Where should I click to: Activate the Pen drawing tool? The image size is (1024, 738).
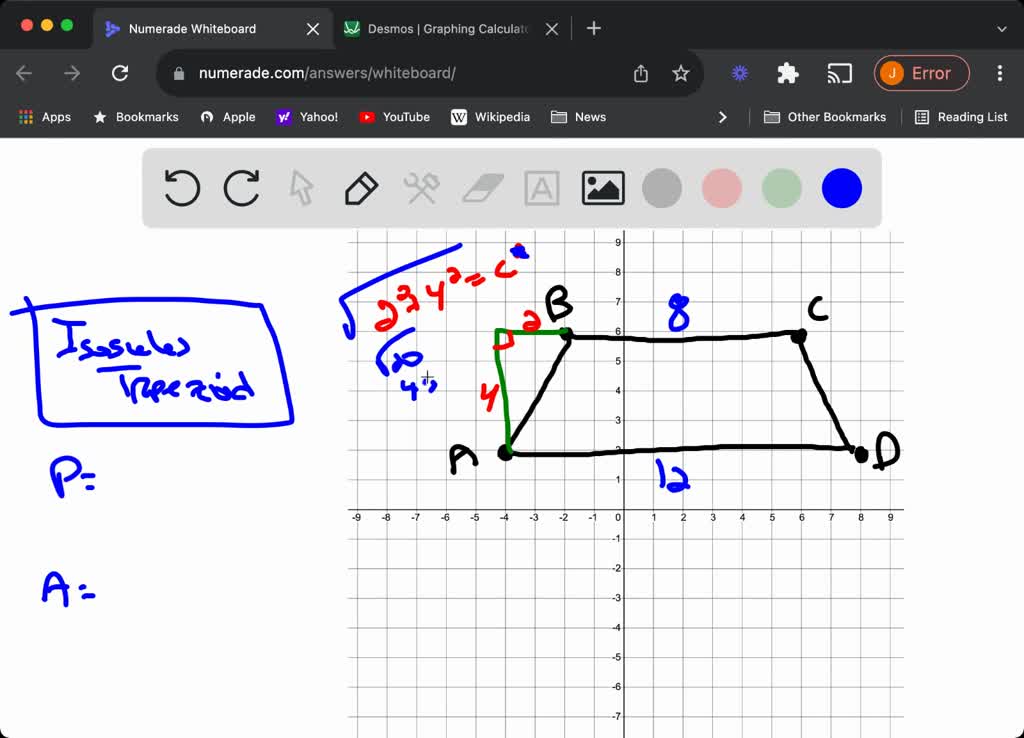(361, 188)
